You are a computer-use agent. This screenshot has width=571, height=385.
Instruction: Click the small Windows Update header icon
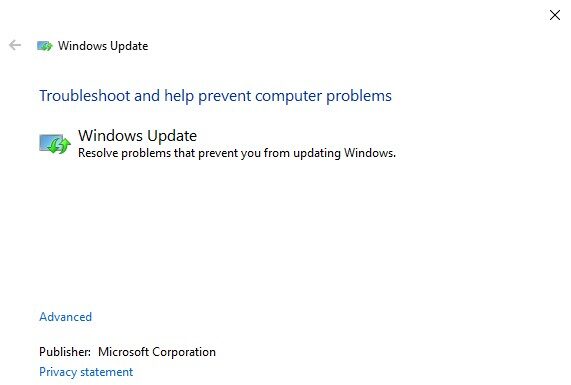[x=44, y=46]
